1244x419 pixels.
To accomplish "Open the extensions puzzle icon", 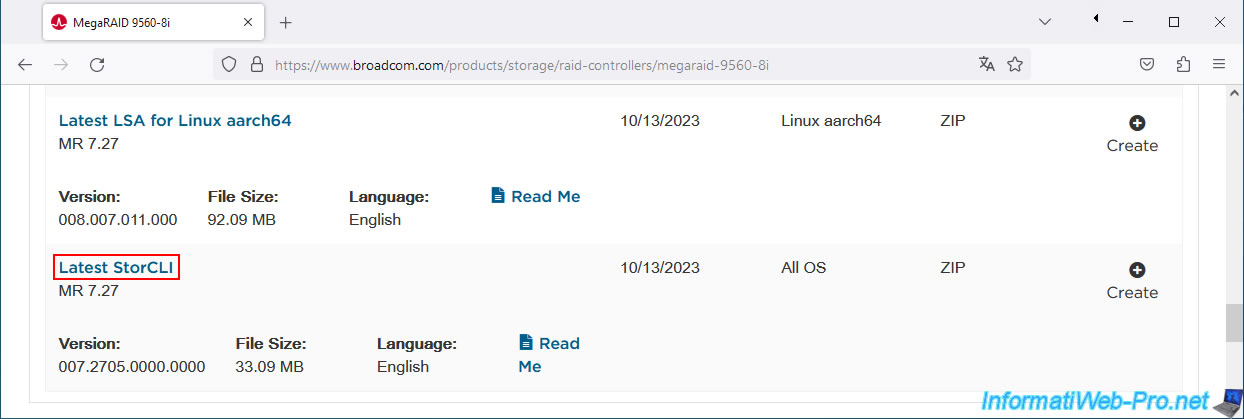I will [1184, 64].
